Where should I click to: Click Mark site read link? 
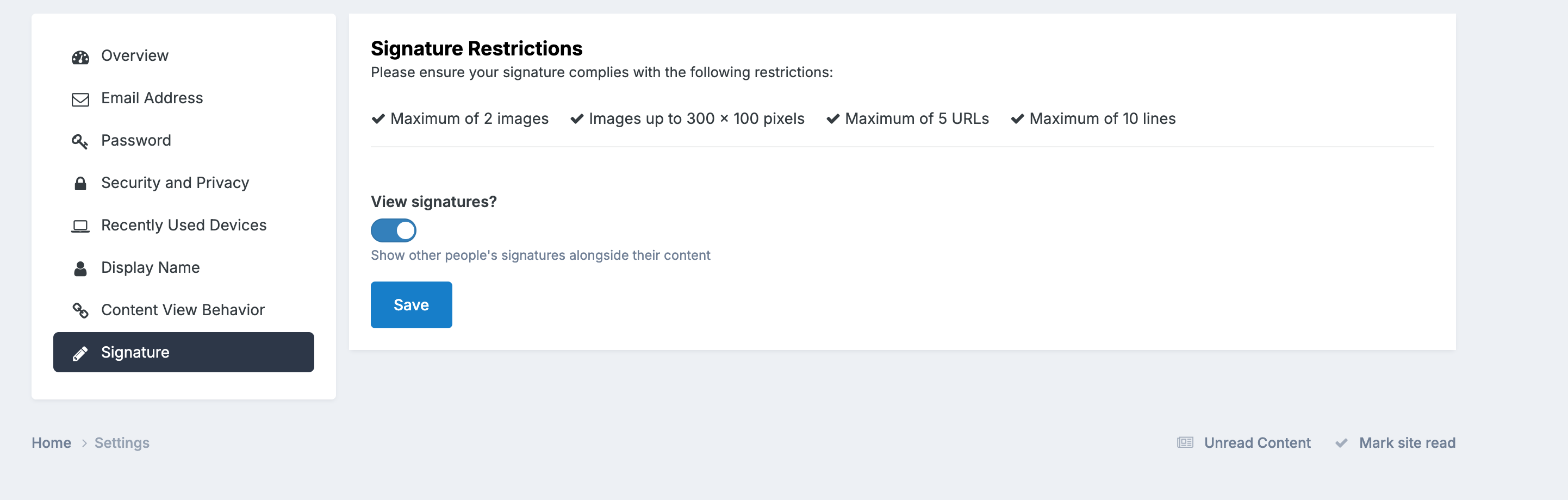(x=1407, y=443)
